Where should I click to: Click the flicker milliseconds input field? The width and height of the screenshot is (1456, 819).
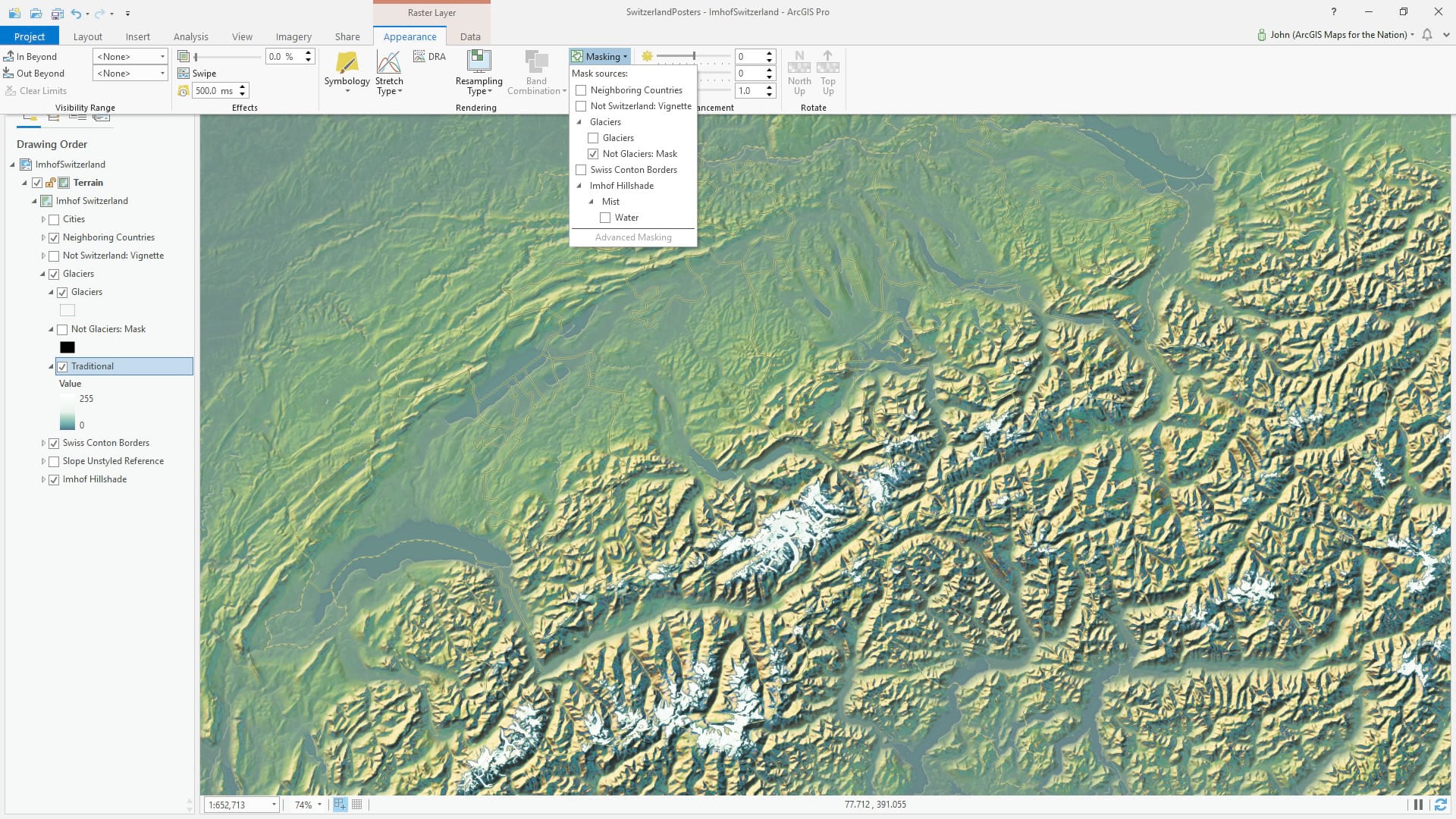click(214, 91)
